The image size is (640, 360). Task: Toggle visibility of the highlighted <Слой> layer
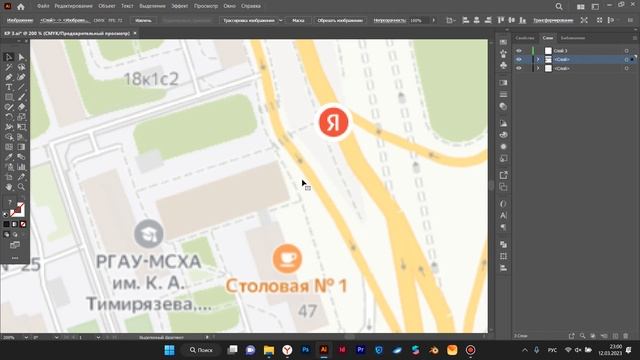point(519,60)
